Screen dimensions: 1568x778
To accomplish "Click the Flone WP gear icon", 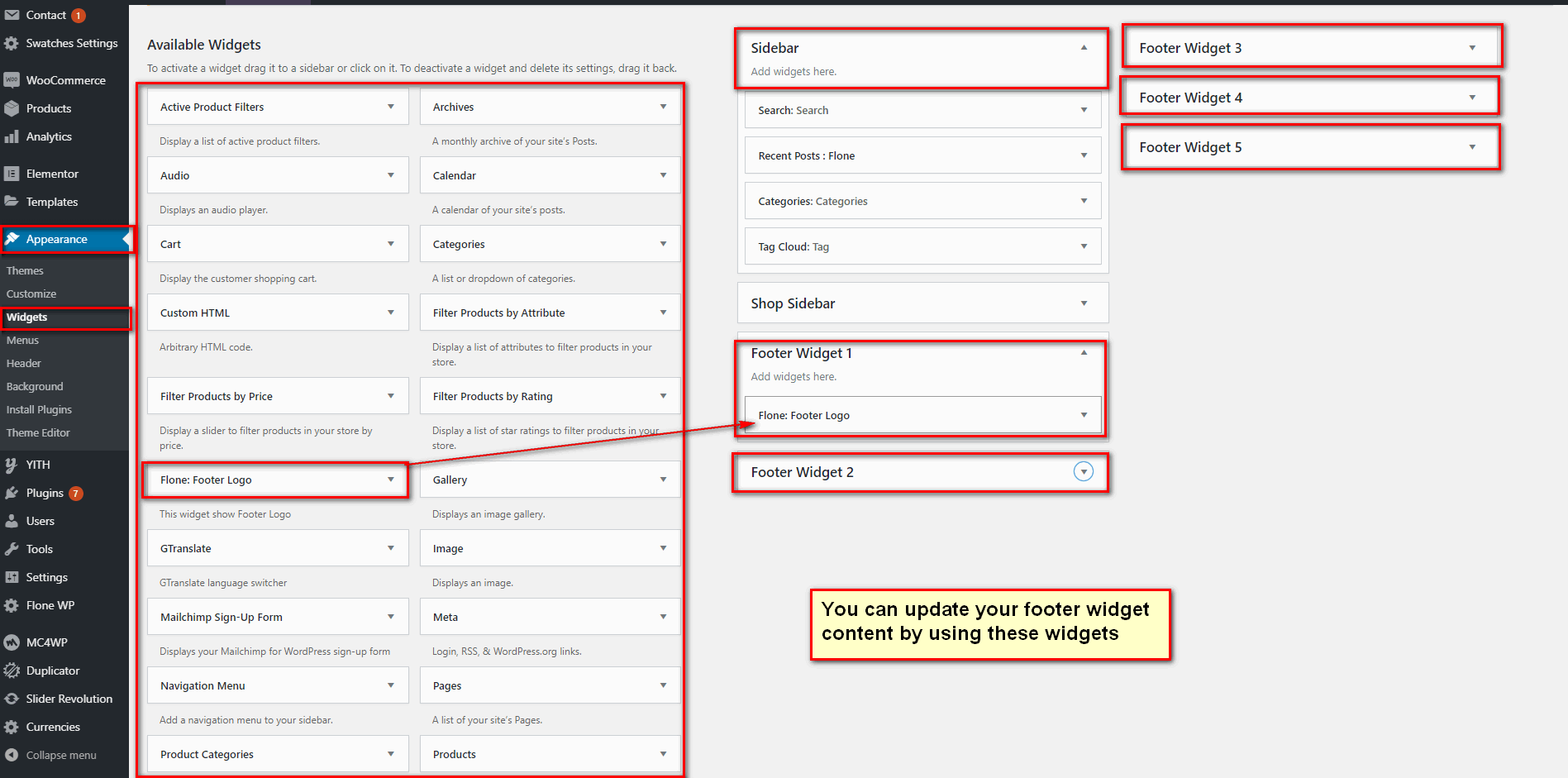I will click(x=12, y=605).
